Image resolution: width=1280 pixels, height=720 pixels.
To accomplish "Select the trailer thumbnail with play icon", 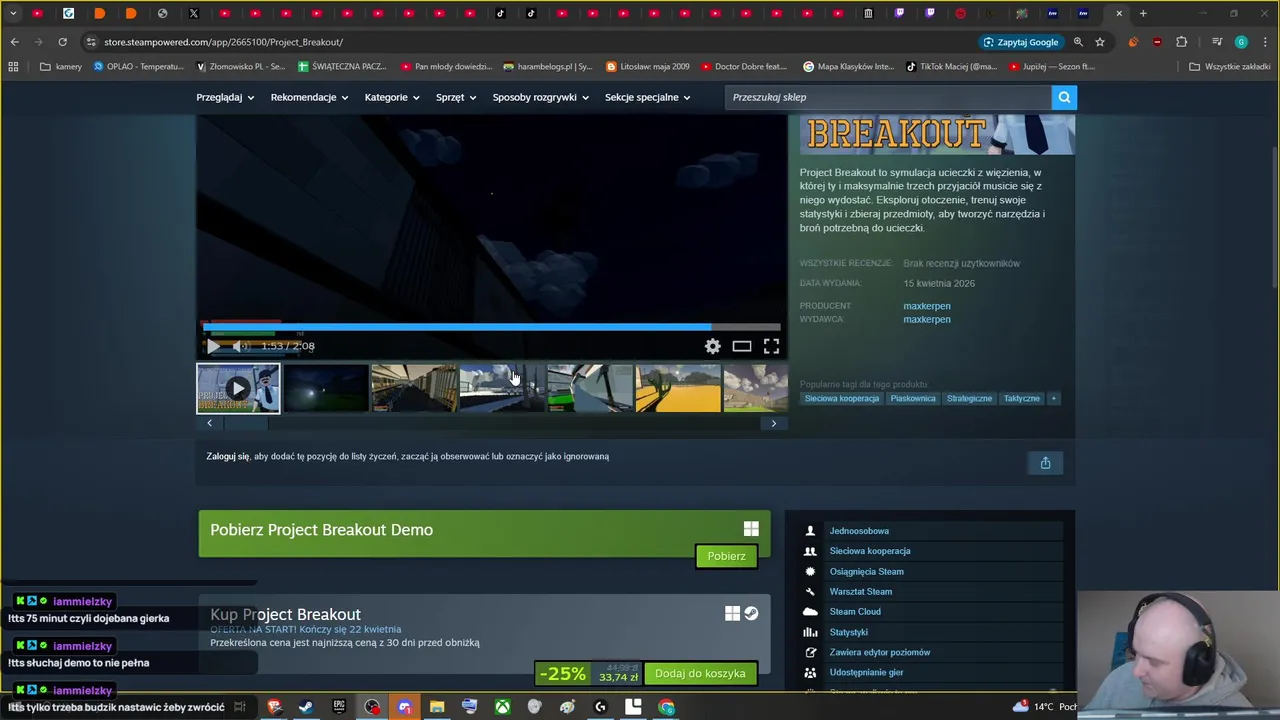I will (x=238, y=388).
